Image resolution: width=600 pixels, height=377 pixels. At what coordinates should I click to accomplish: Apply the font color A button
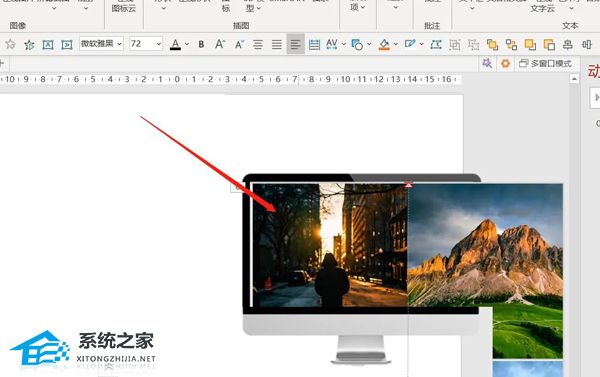click(175, 44)
